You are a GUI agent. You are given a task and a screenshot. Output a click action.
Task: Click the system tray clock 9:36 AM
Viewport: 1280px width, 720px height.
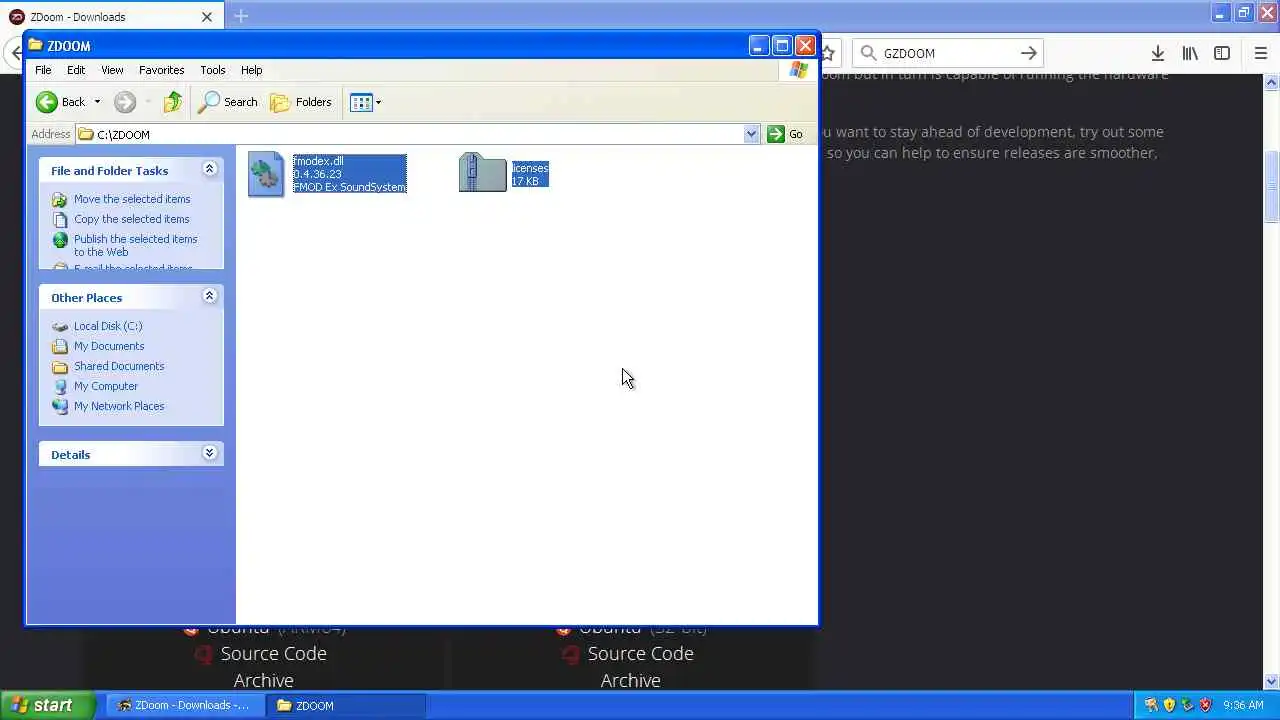point(1243,705)
